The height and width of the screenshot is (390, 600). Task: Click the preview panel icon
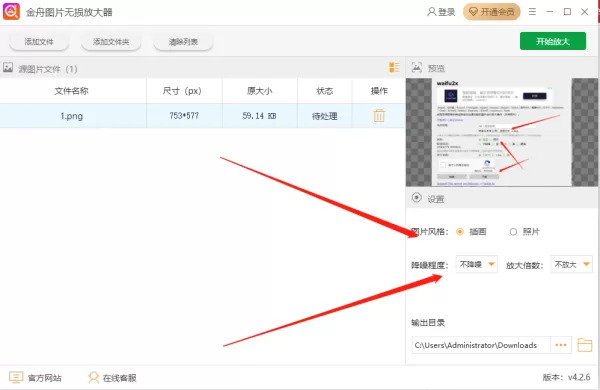(x=416, y=68)
